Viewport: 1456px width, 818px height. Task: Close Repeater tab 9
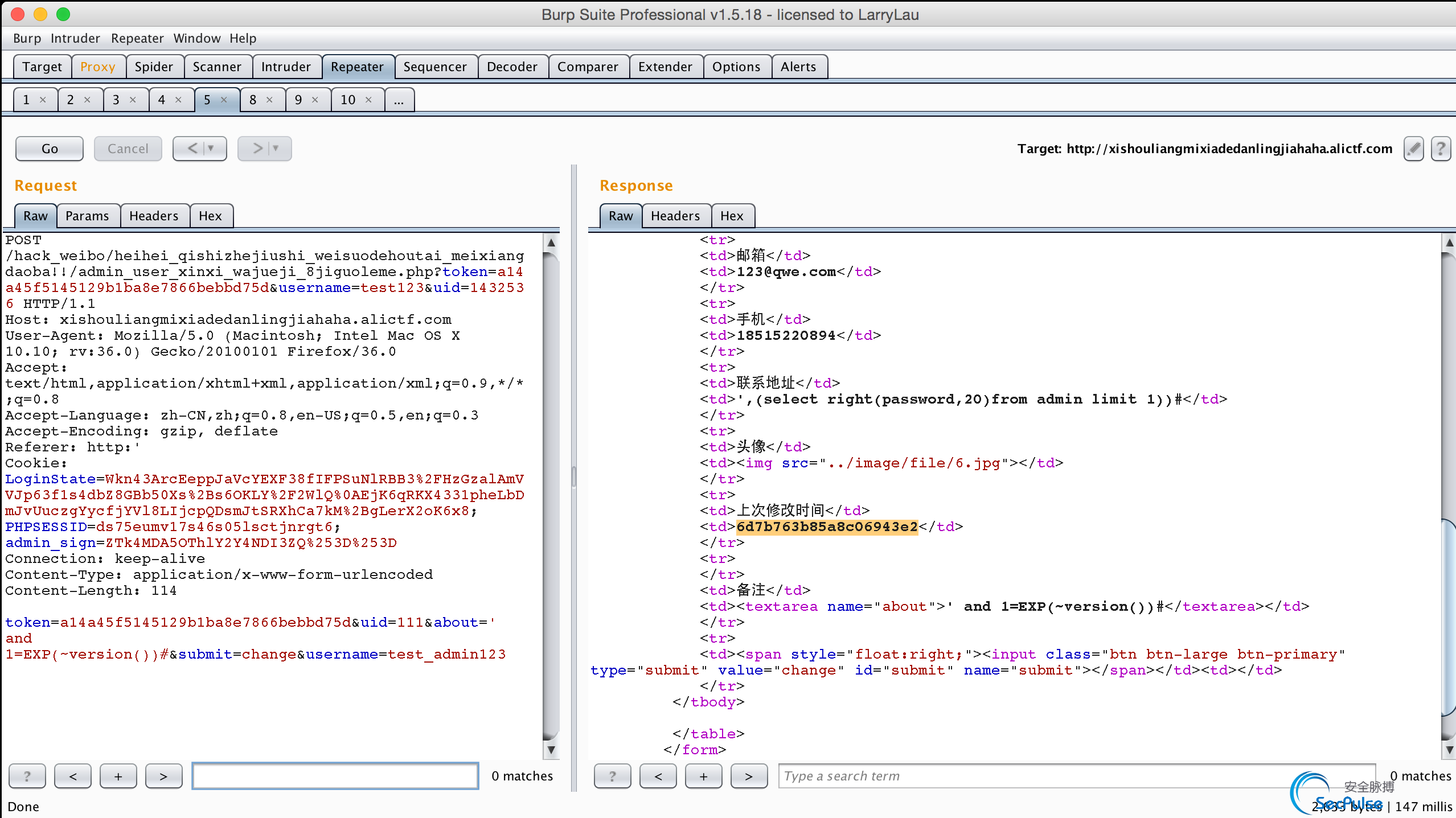point(315,100)
